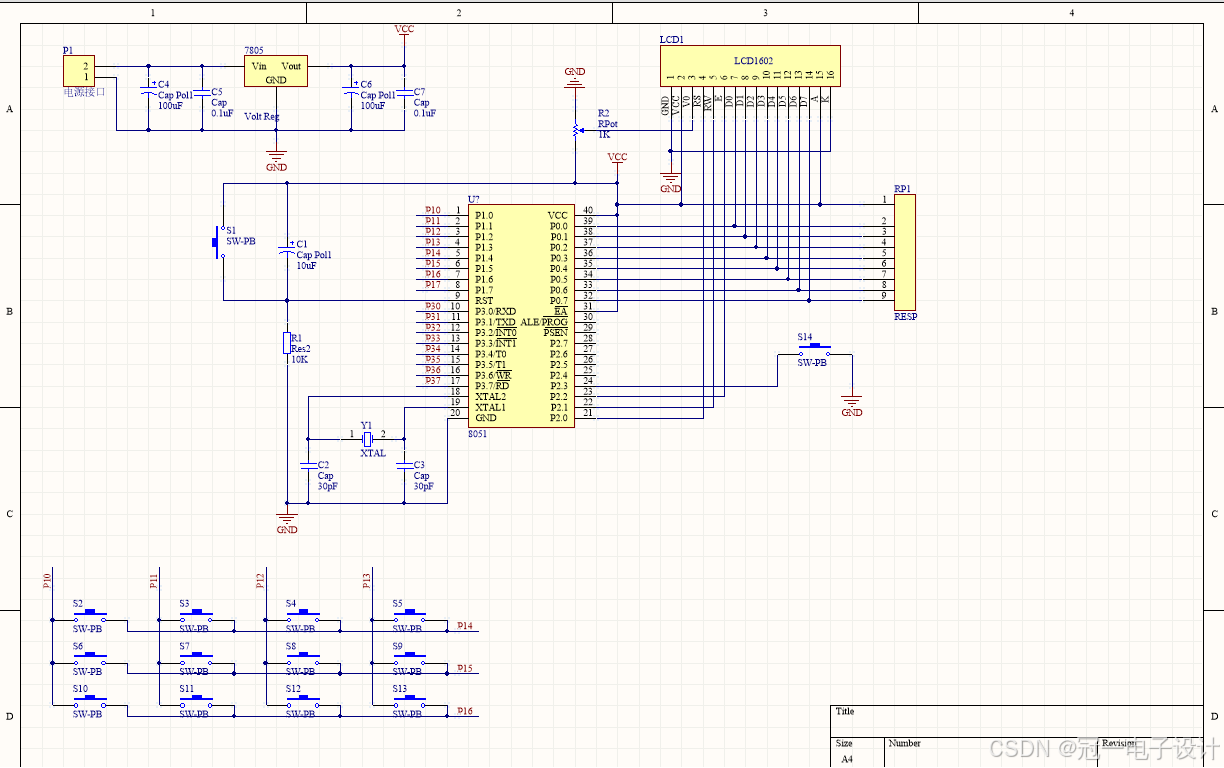This screenshot has width=1224, height=768.
Task: Click the VCC power port above C7
Action: click(x=404, y=32)
